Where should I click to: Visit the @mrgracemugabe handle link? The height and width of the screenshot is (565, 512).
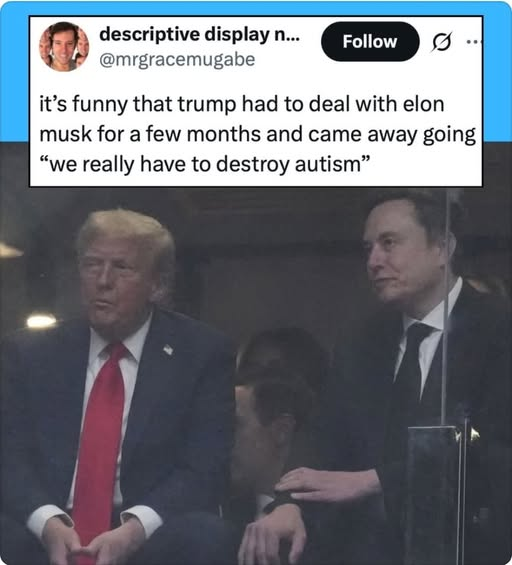177,59
